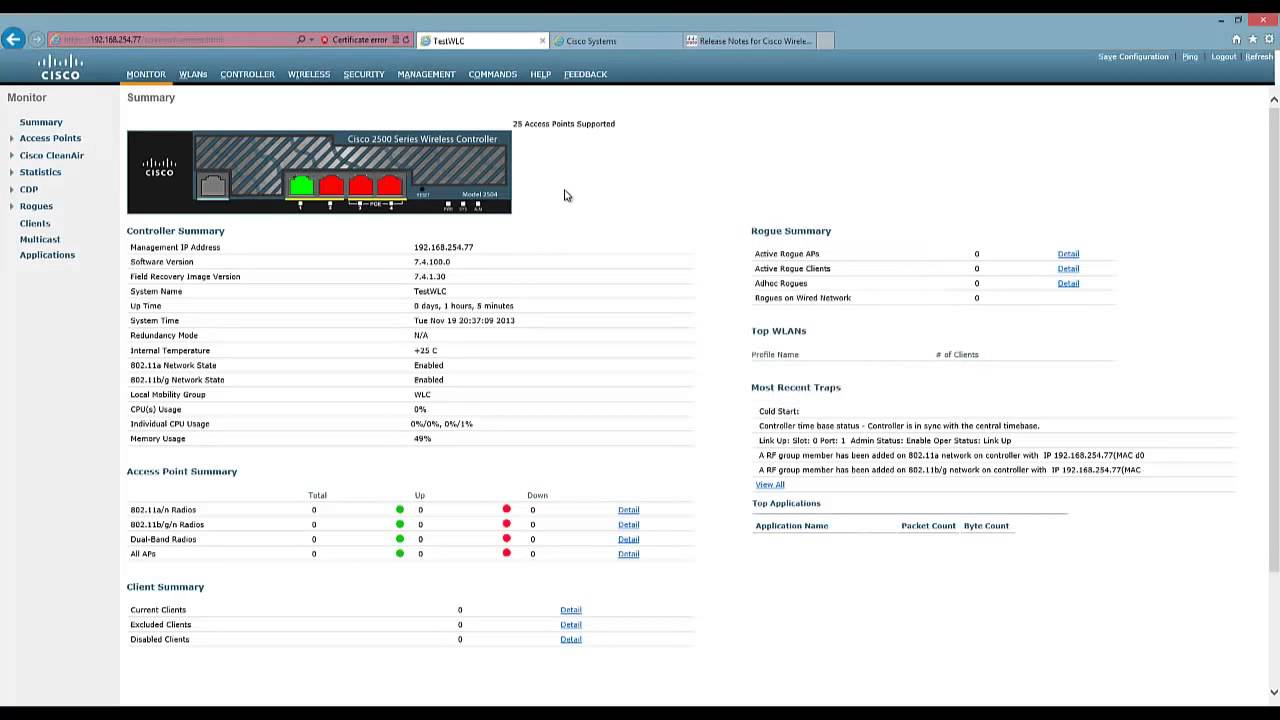Viewport: 1280px width, 720px height.
Task: Click the Byte Count column header
Action: point(986,526)
